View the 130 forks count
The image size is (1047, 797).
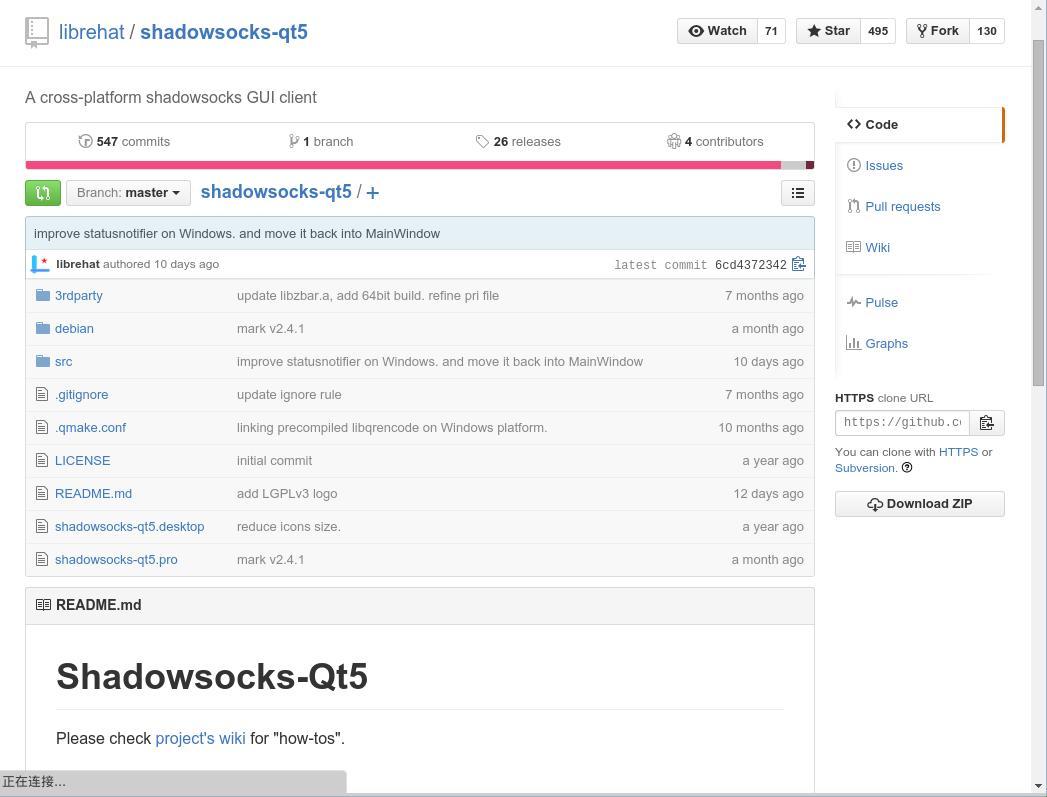(x=987, y=31)
